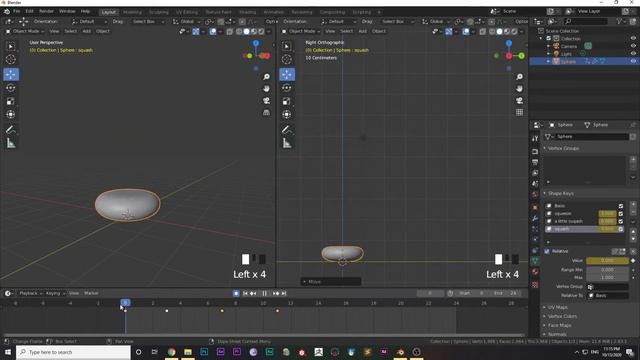Open the Render menu
This screenshot has height=360, width=640.
(x=46, y=11)
